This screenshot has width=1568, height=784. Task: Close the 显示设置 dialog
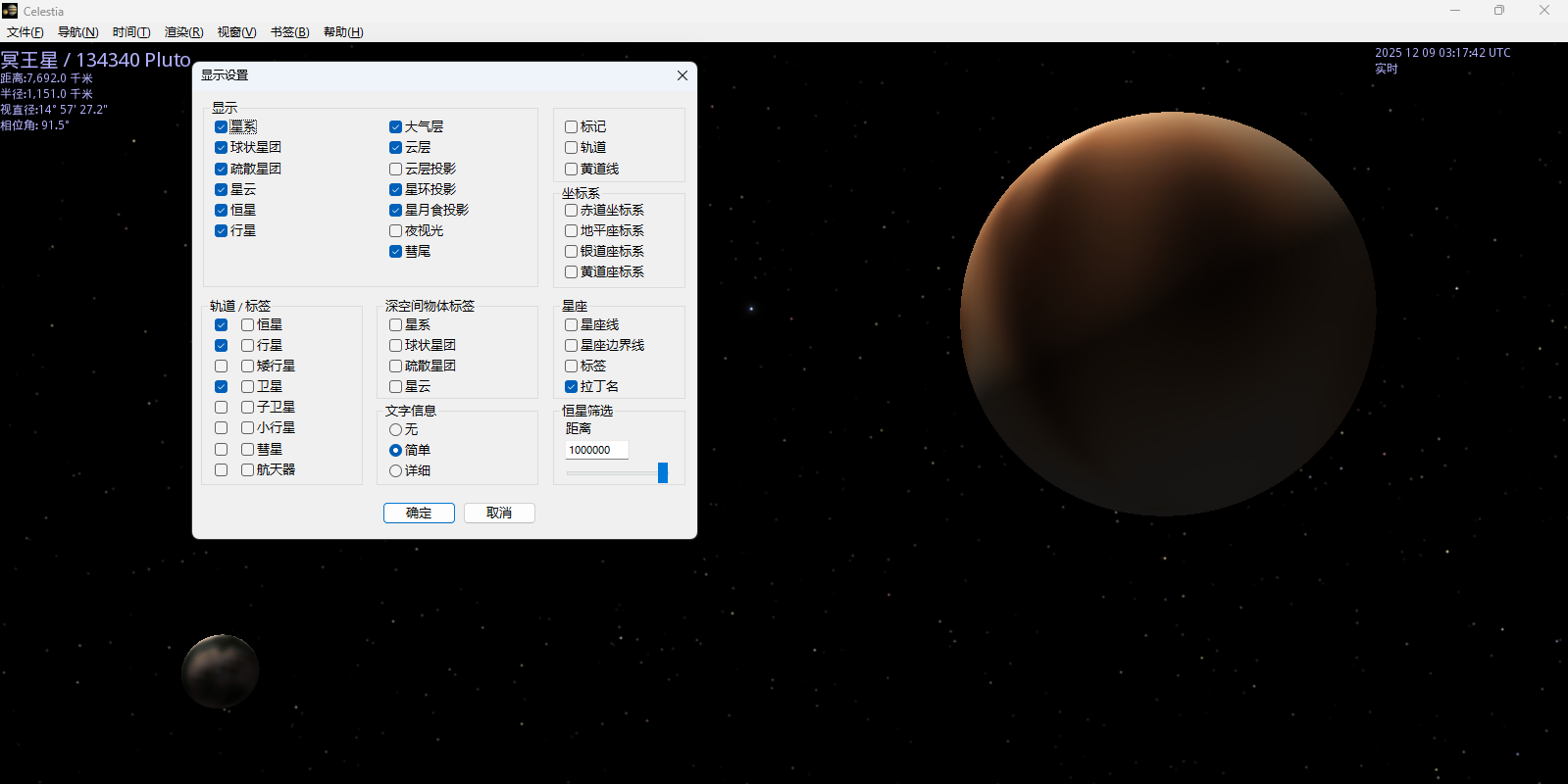tap(682, 75)
